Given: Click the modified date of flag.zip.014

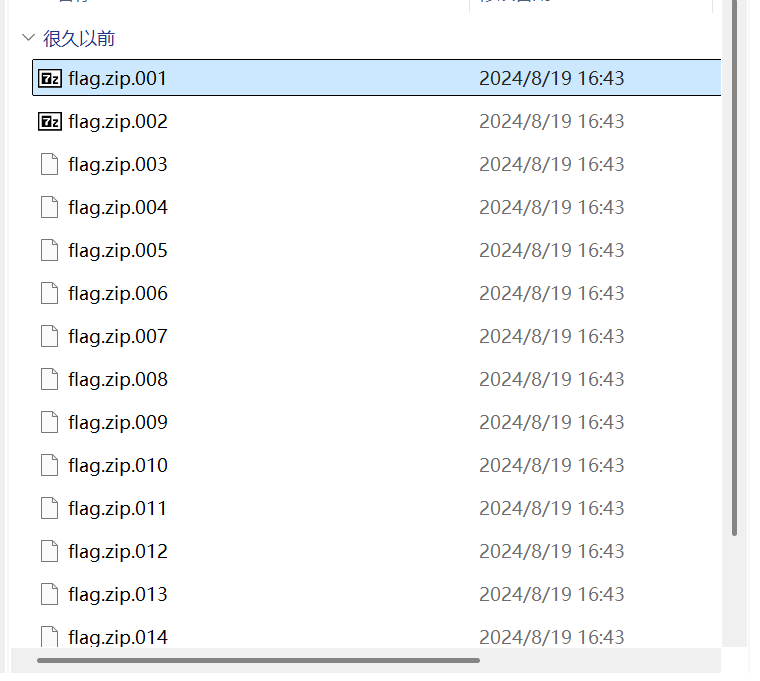Looking at the screenshot, I should tap(552, 637).
